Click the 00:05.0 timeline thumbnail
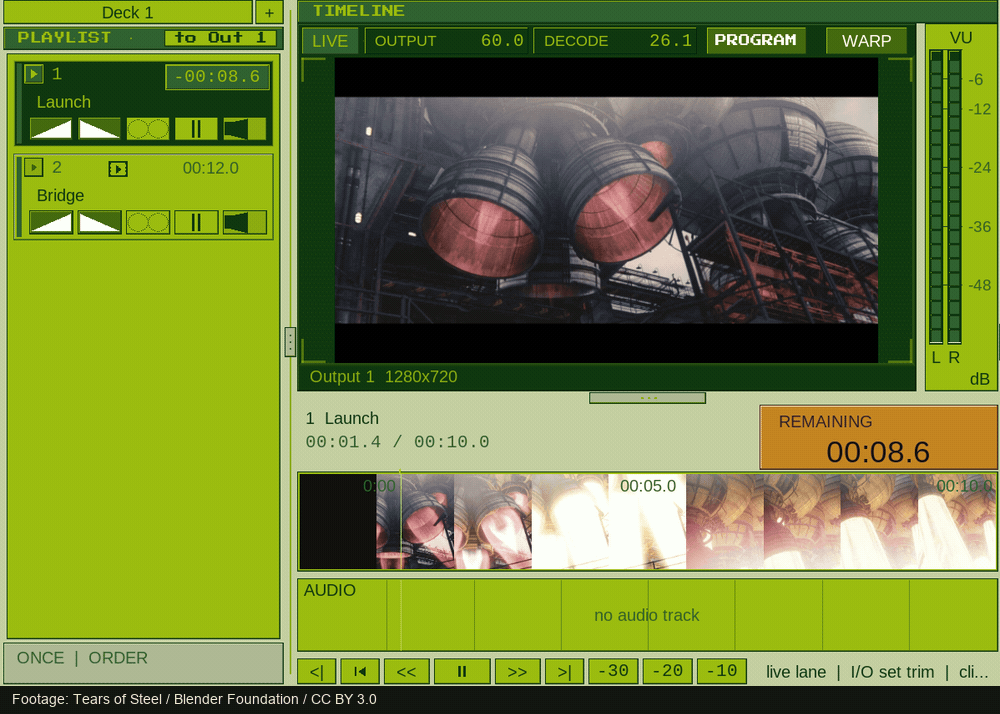 coord(647,521)
